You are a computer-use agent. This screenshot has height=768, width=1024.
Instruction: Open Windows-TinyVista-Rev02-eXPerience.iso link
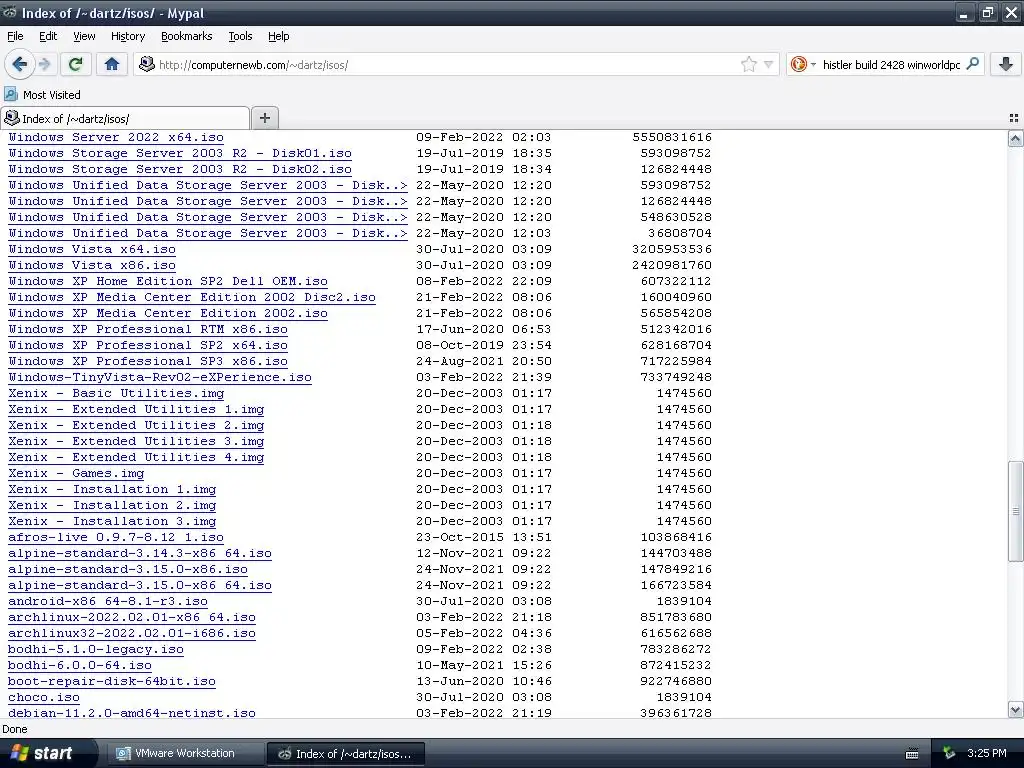[160, 377]
